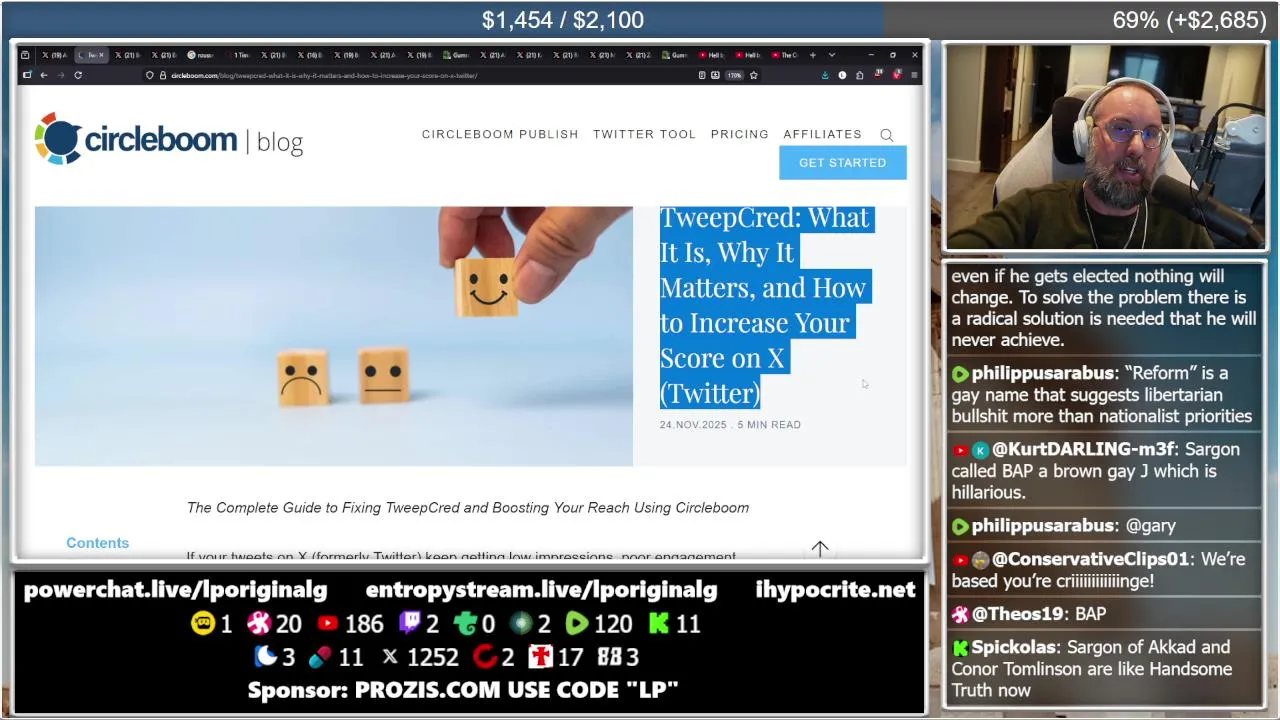Open Firefox View from the tab strip
Viewport: 1280px width, 720px height.
(x=25, y=55)
